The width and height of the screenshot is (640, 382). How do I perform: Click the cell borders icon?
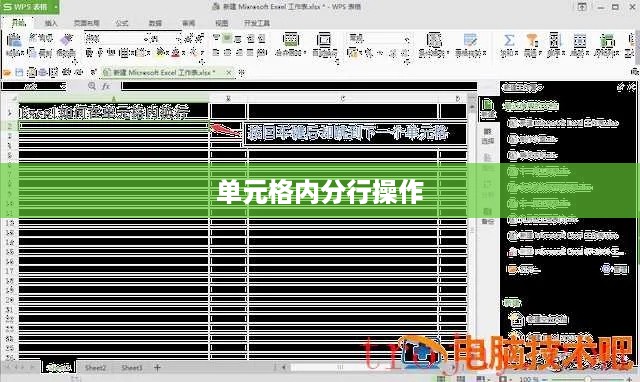[124, 53]
